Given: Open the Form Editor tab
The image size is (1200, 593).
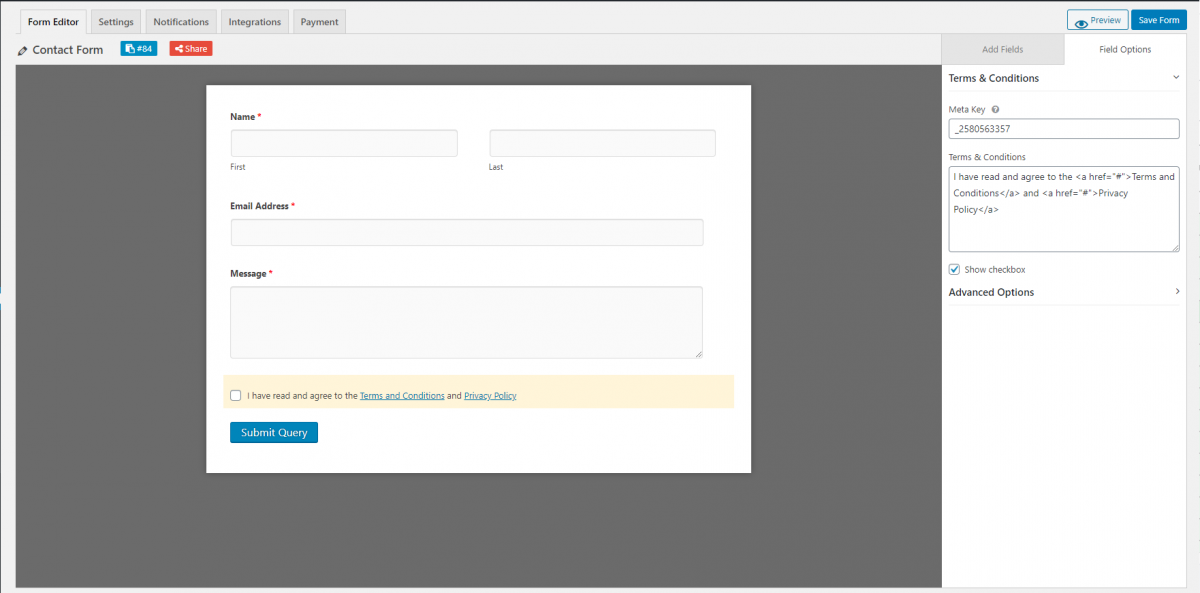Looking at the screenshot, I should click(53, 21).
